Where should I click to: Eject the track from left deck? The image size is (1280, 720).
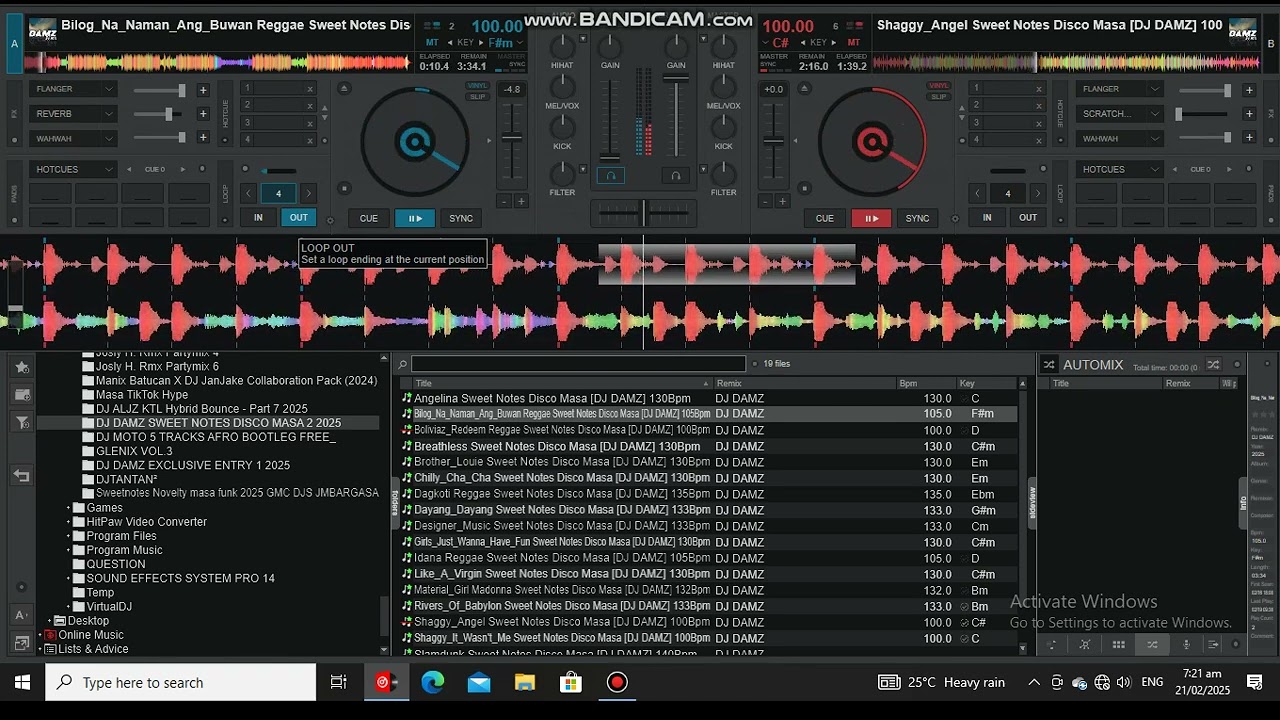pos(344,88)
